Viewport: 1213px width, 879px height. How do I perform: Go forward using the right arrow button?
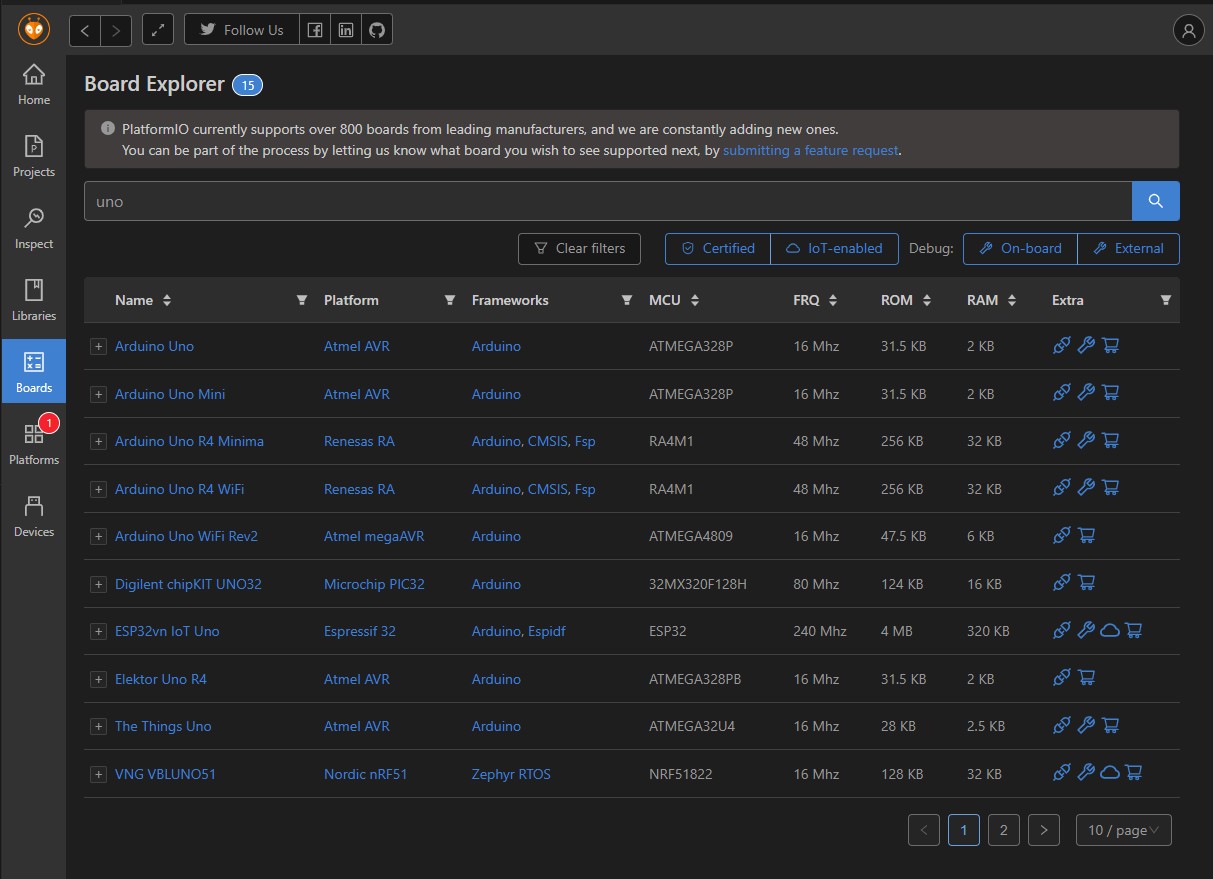[116, 30]
